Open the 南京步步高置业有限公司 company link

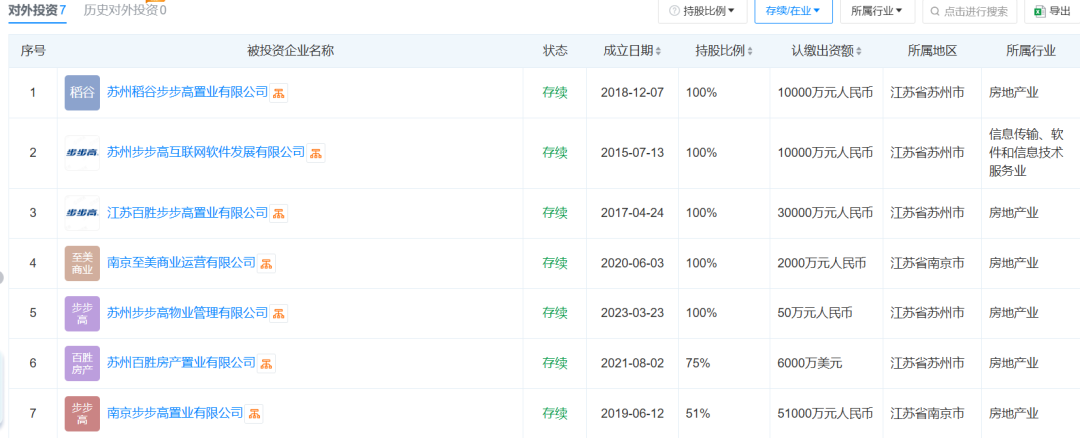(x=175, y=413)
